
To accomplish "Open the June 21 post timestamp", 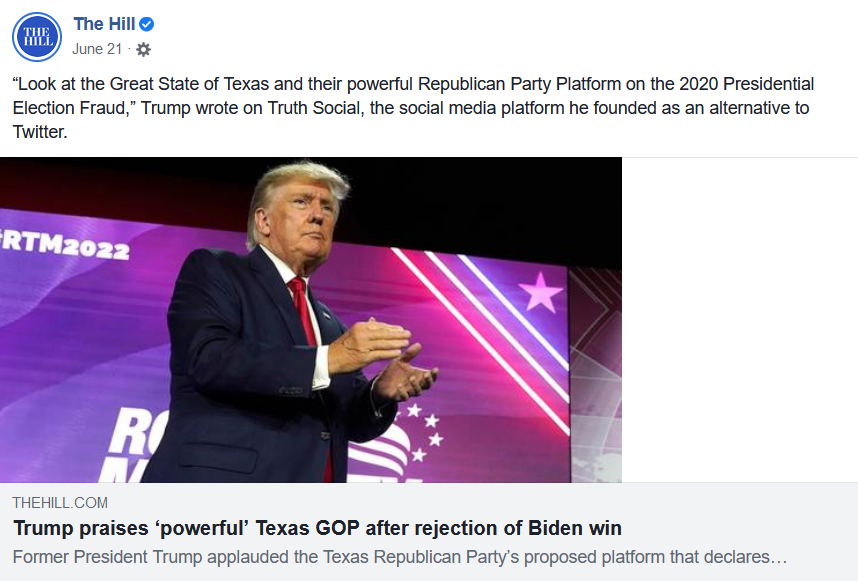I will coord(97,49).
